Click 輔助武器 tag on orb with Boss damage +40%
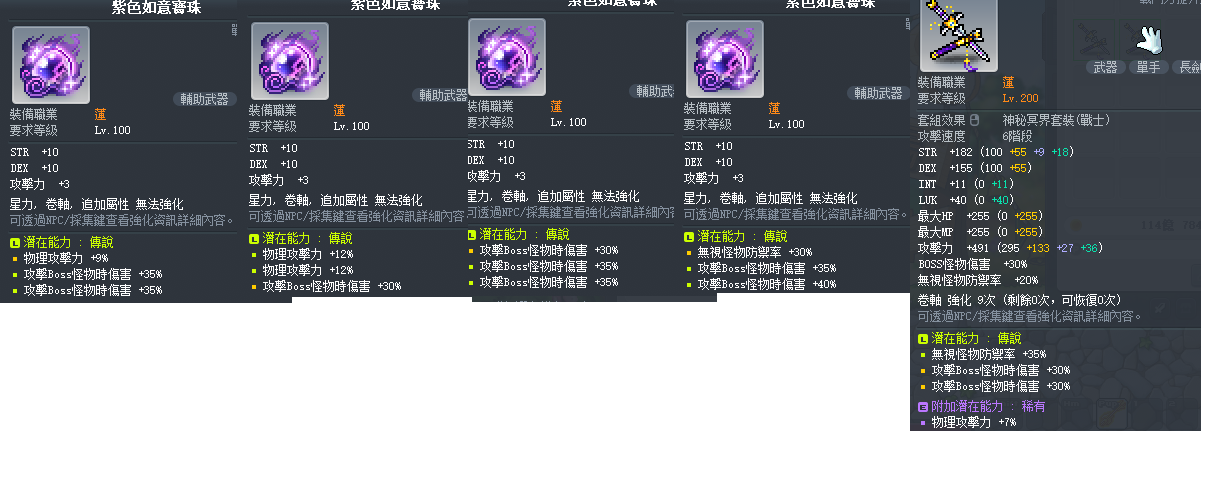This screenshot has height=483, width=1218. click(x=878, y=93)
